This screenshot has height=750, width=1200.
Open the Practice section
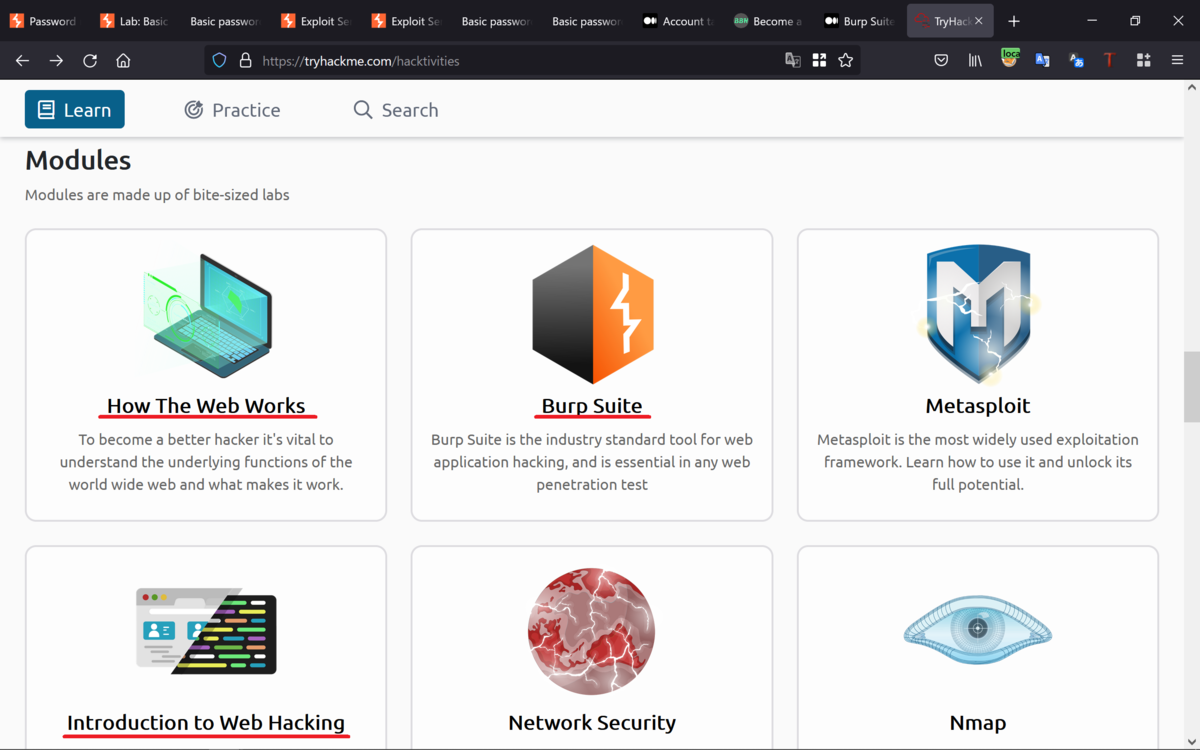(232, 110)
